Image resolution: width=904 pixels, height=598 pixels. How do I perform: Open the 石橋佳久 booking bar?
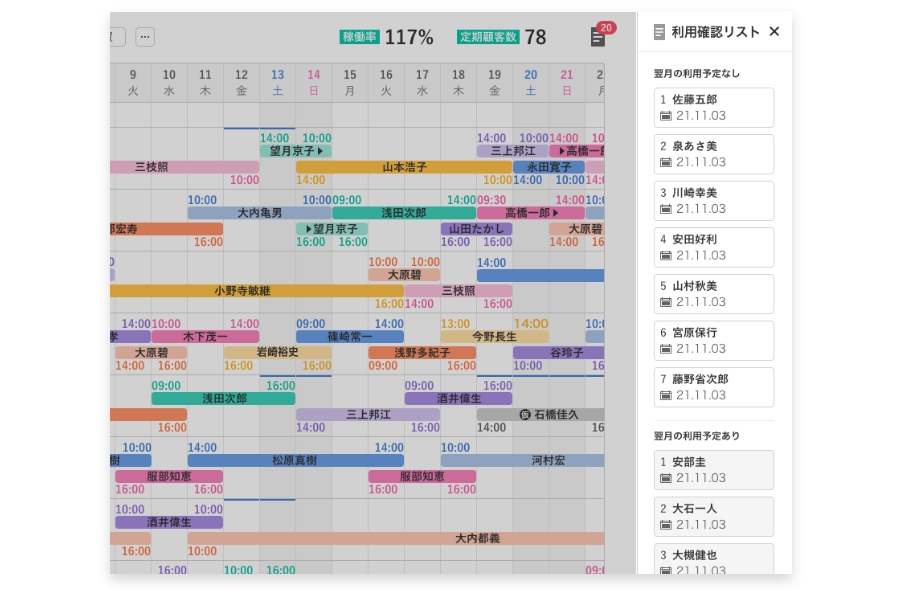click(x=541, y=415)
